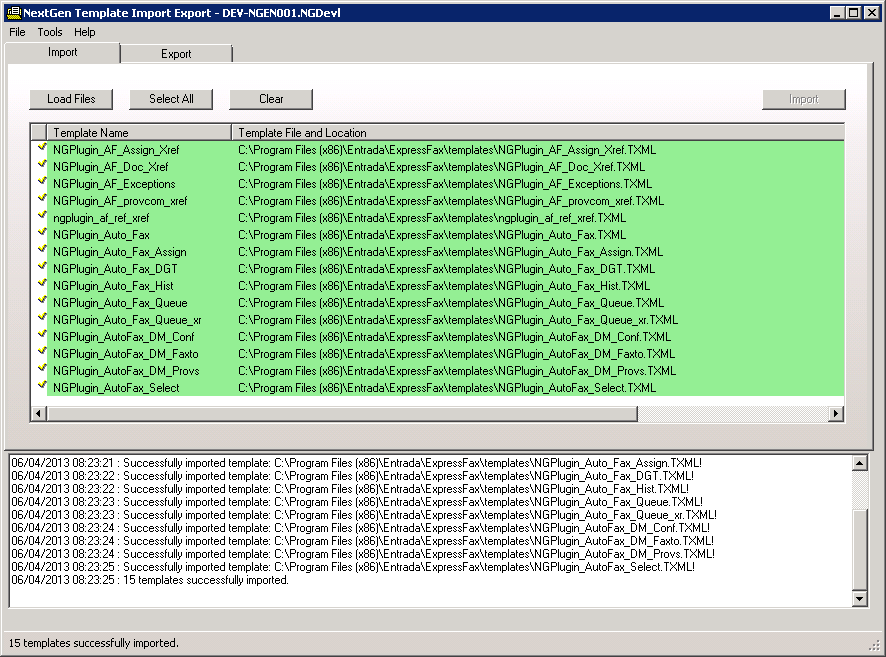Select template name NGPlugin_AutoFax_DM_Provs
This screenshot has height=657, width=886.
pyautogui.click(x=126, y=370)
